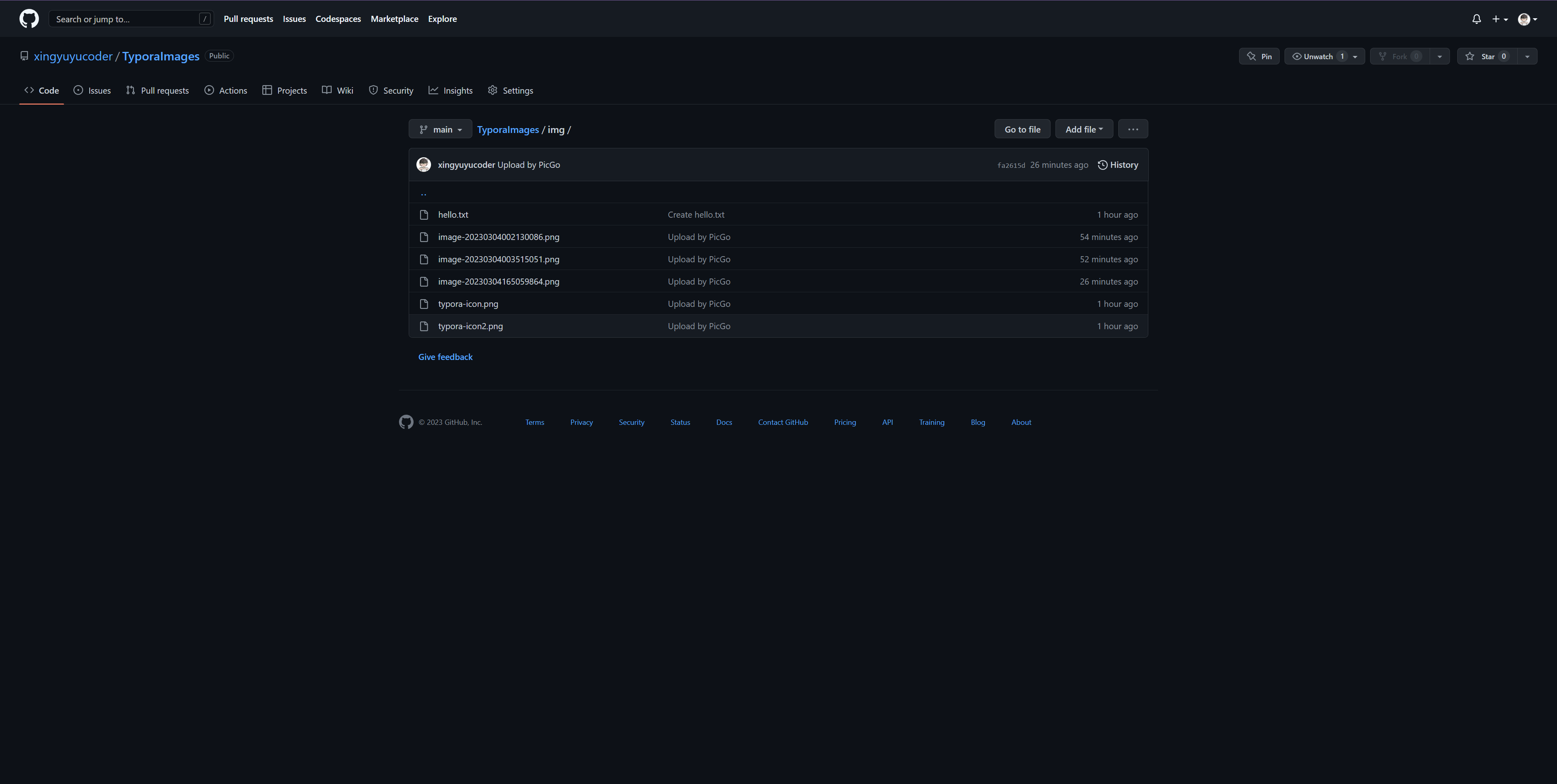Expand the Fork dropdown arrow
Image resolution: width=1557 pixels, height=784 pixels.
coord(1440,56)
